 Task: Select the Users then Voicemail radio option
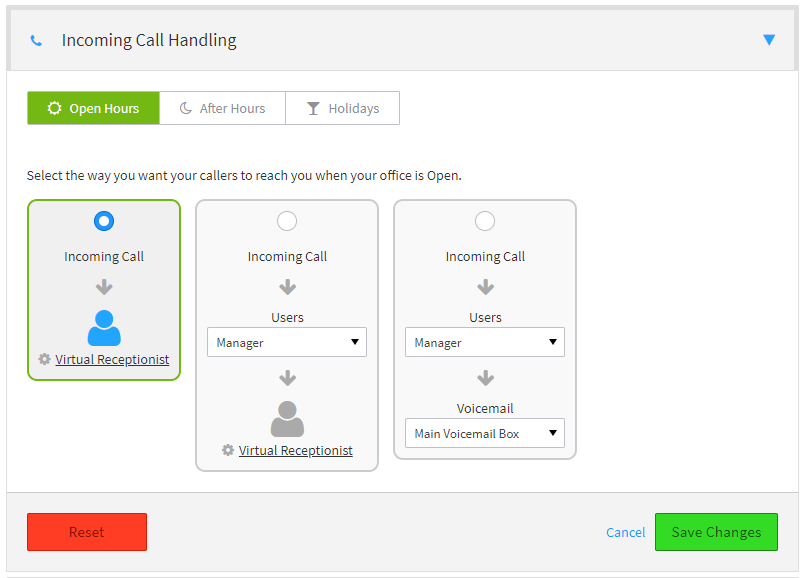pyautogui.click(x=485, y=221)
